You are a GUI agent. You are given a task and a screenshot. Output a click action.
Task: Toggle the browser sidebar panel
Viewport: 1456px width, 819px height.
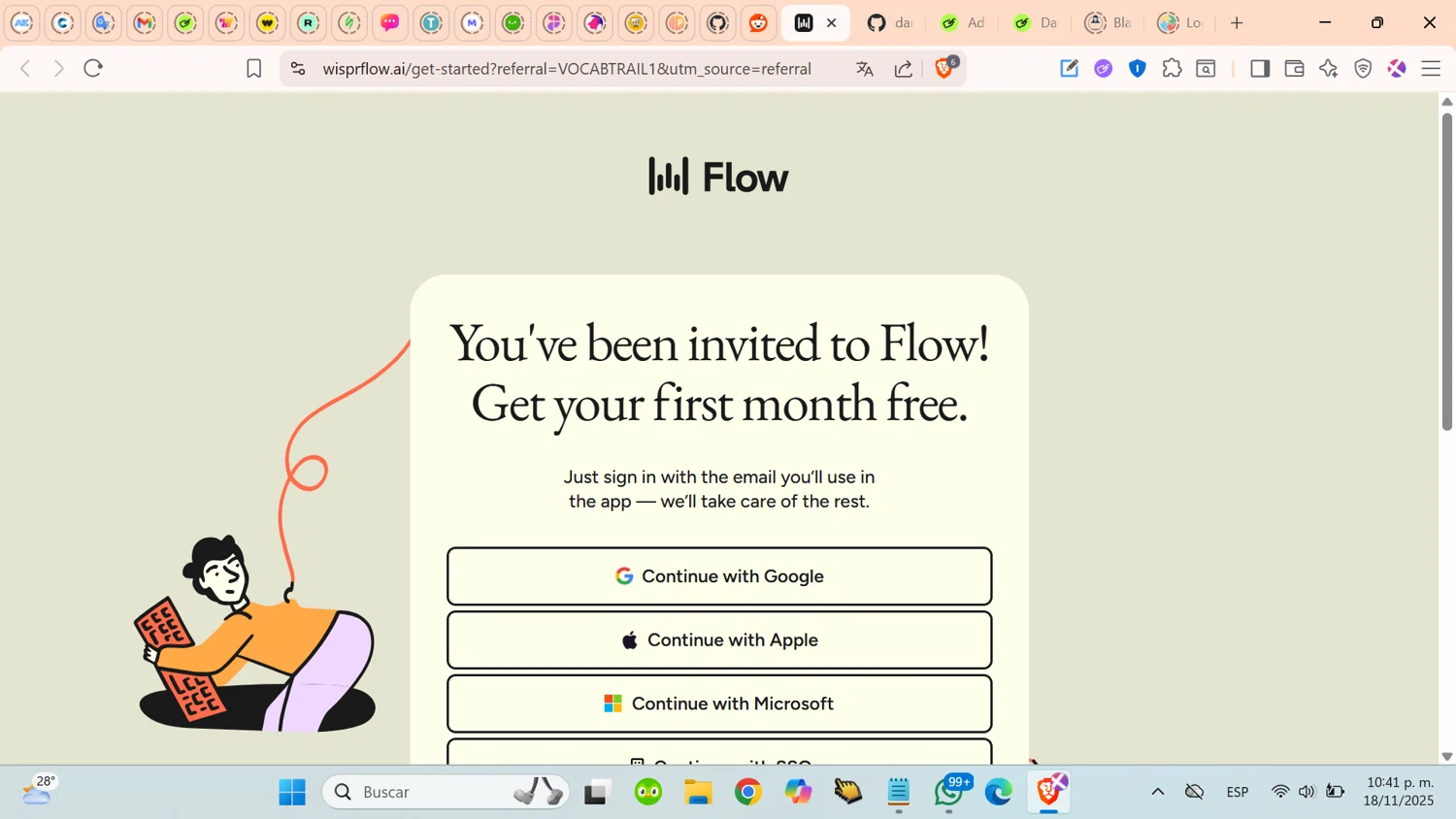(1260, 68)
